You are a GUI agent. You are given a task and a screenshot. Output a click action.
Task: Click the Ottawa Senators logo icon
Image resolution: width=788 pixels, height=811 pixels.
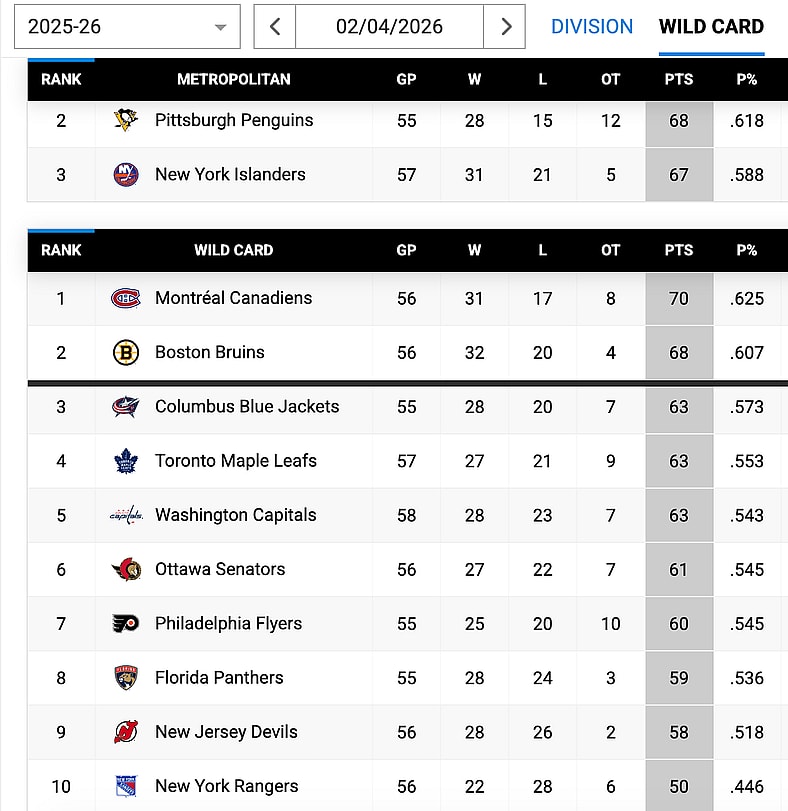coord(126,570)
